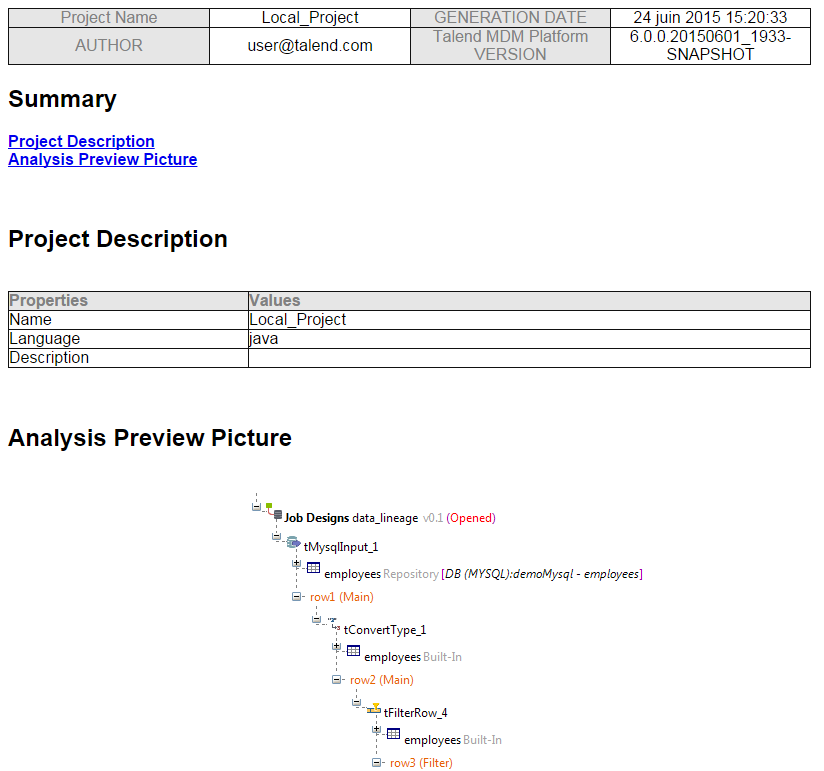824x771 pixels.
Task: Collapse the row3 (Filter) branch
Action: [x=375, y=762]
